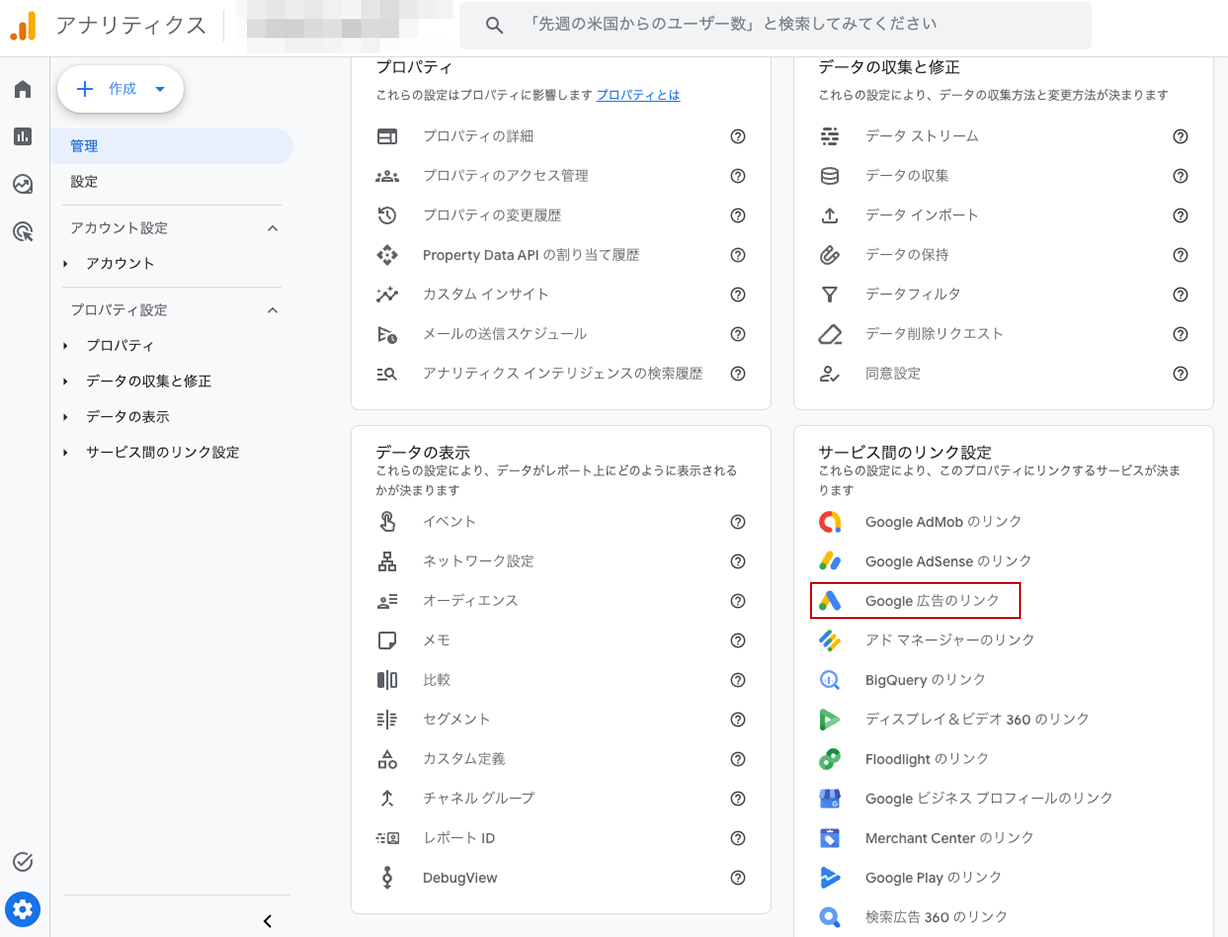
Task: Click the データフィルタ funnel icon
Action: click(x=829, y=294)
